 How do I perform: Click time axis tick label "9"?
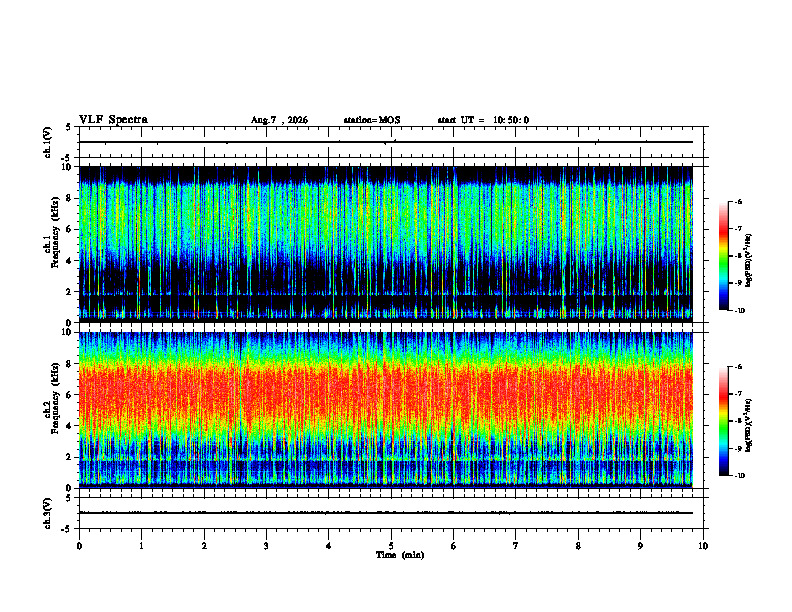coord(640,546)
